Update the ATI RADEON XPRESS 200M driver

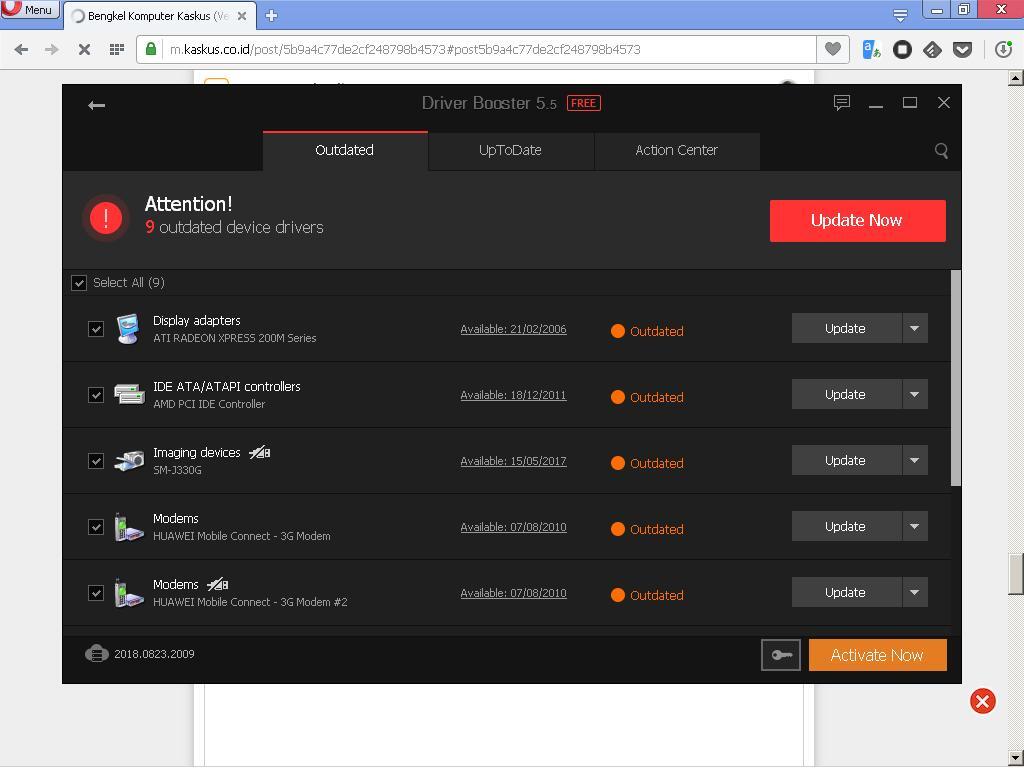(x=846, y=328)
